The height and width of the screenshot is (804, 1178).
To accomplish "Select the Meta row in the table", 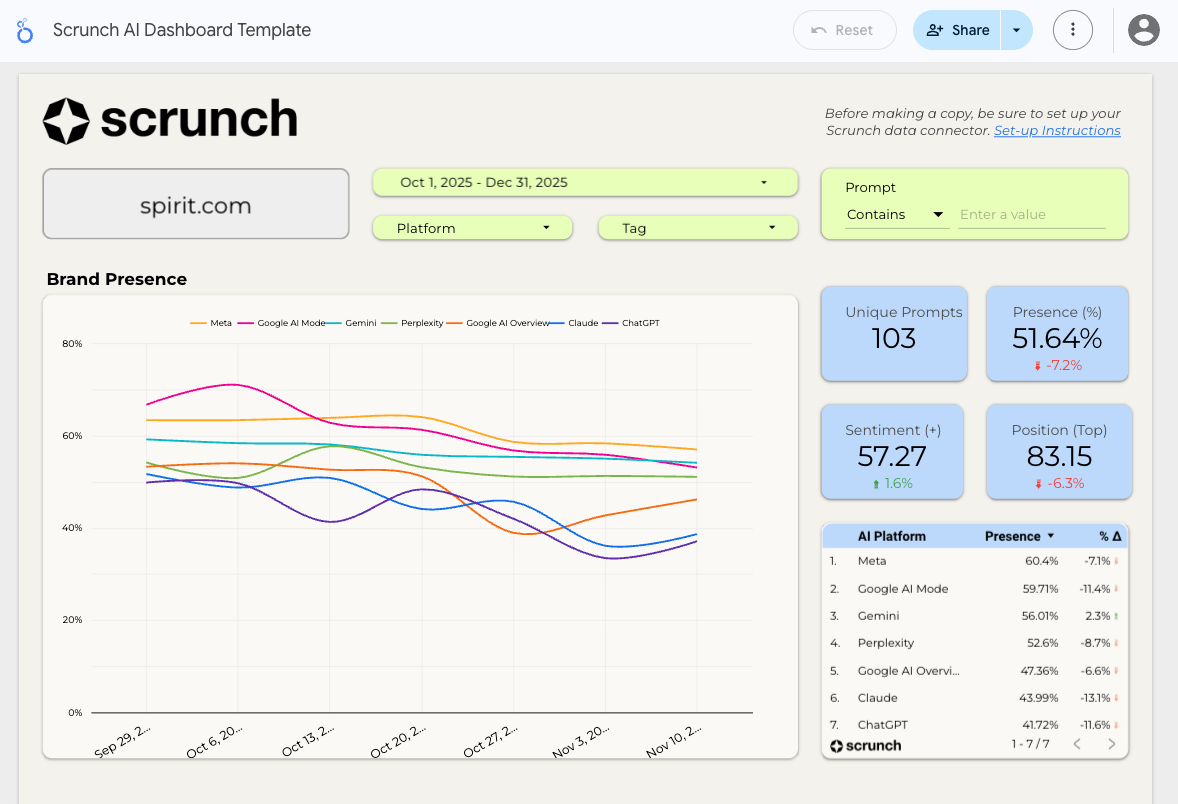I will [974, 561].
